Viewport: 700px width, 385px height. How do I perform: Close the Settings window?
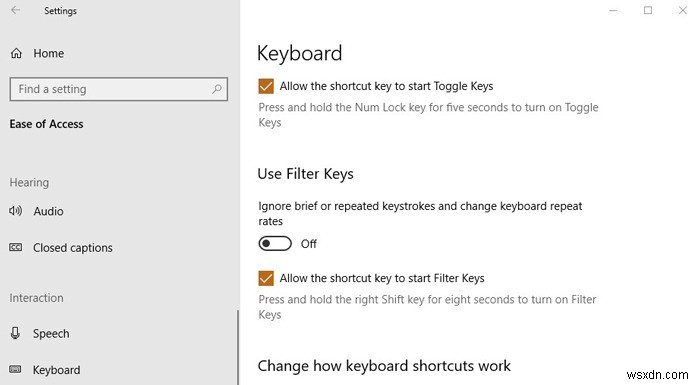coord(683,10)
